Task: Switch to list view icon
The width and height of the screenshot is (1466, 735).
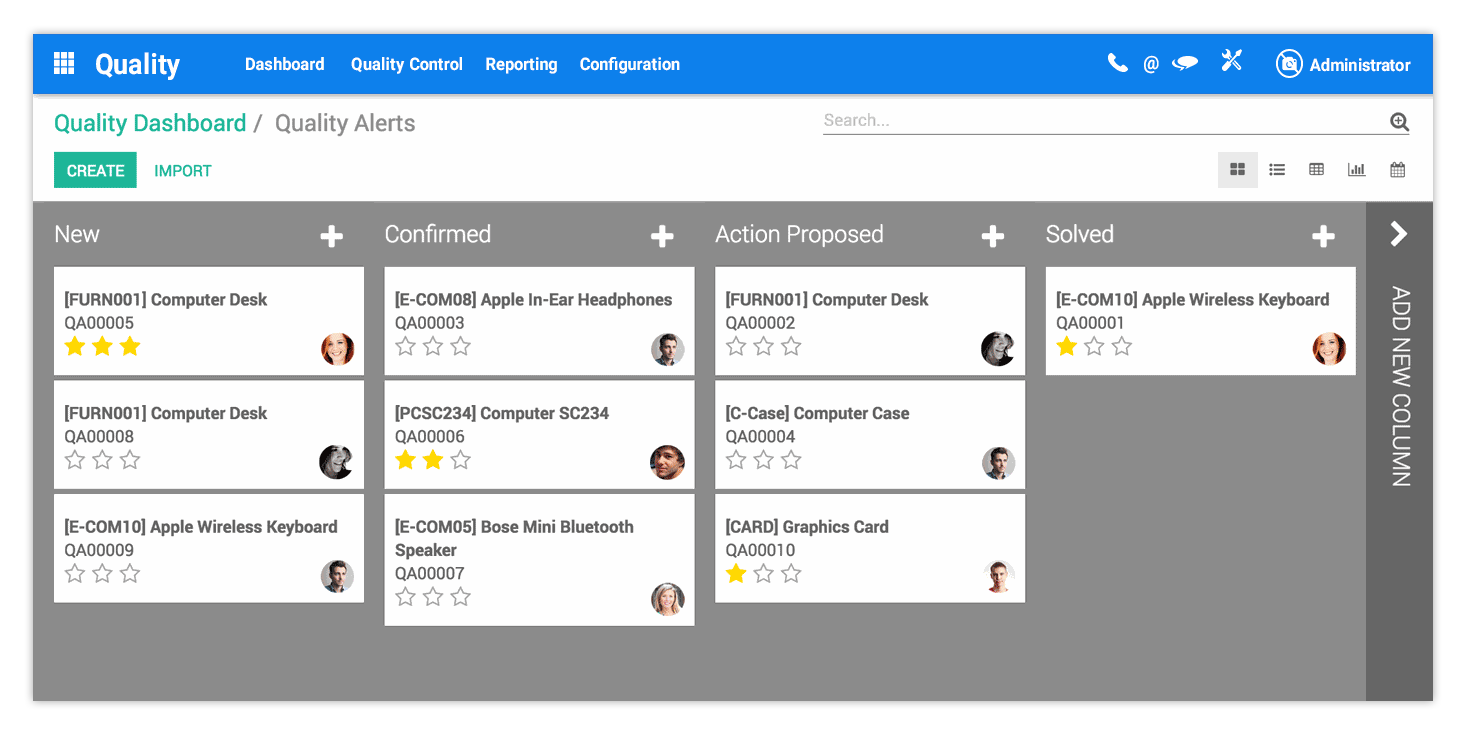Action: point(1277,170)
